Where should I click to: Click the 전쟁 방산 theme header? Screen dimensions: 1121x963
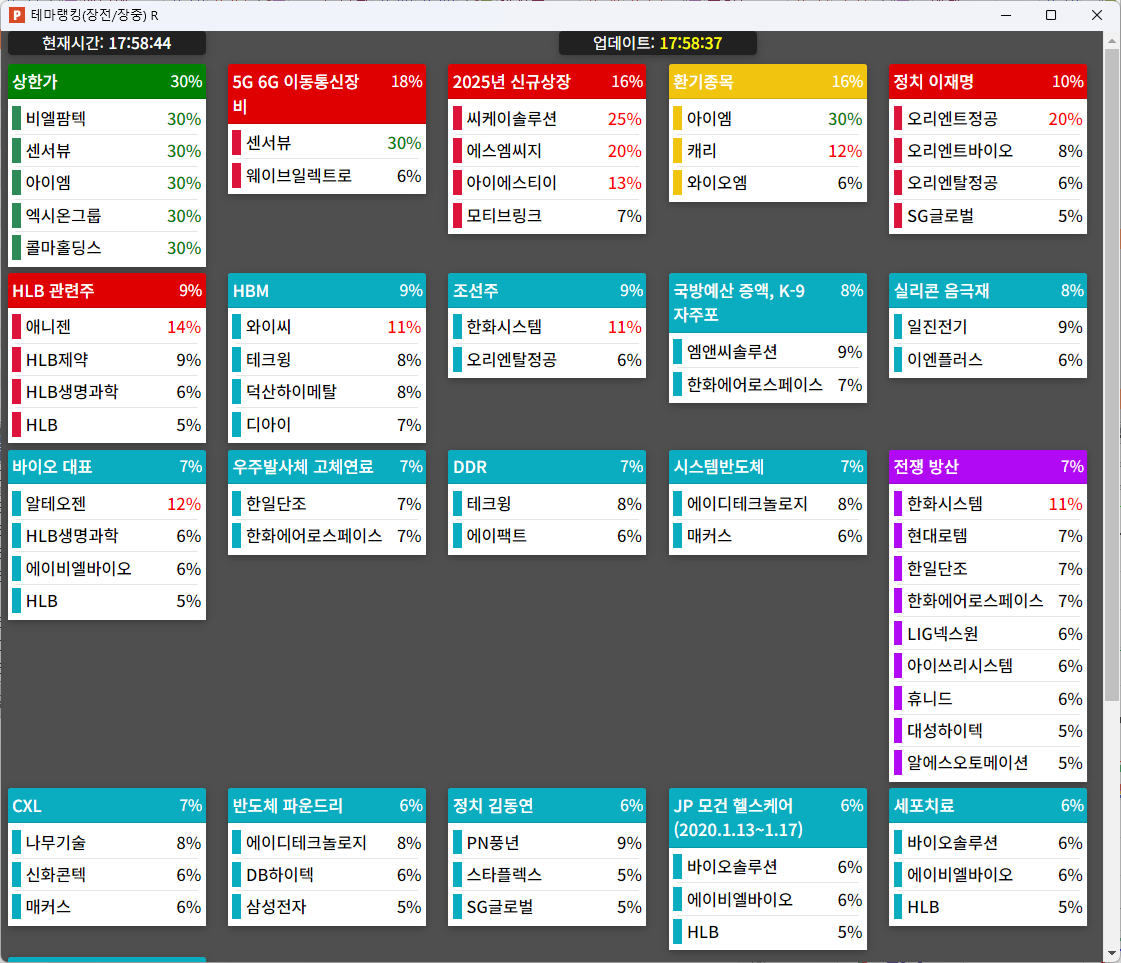(x=988, y=467)
